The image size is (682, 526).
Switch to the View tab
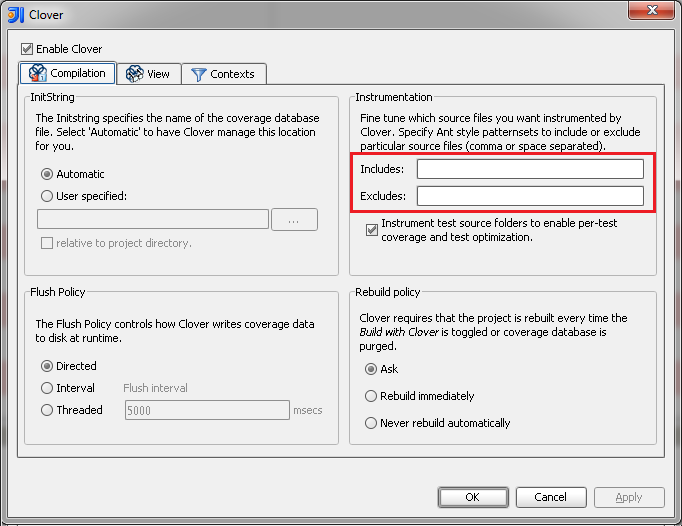point(148,74)
